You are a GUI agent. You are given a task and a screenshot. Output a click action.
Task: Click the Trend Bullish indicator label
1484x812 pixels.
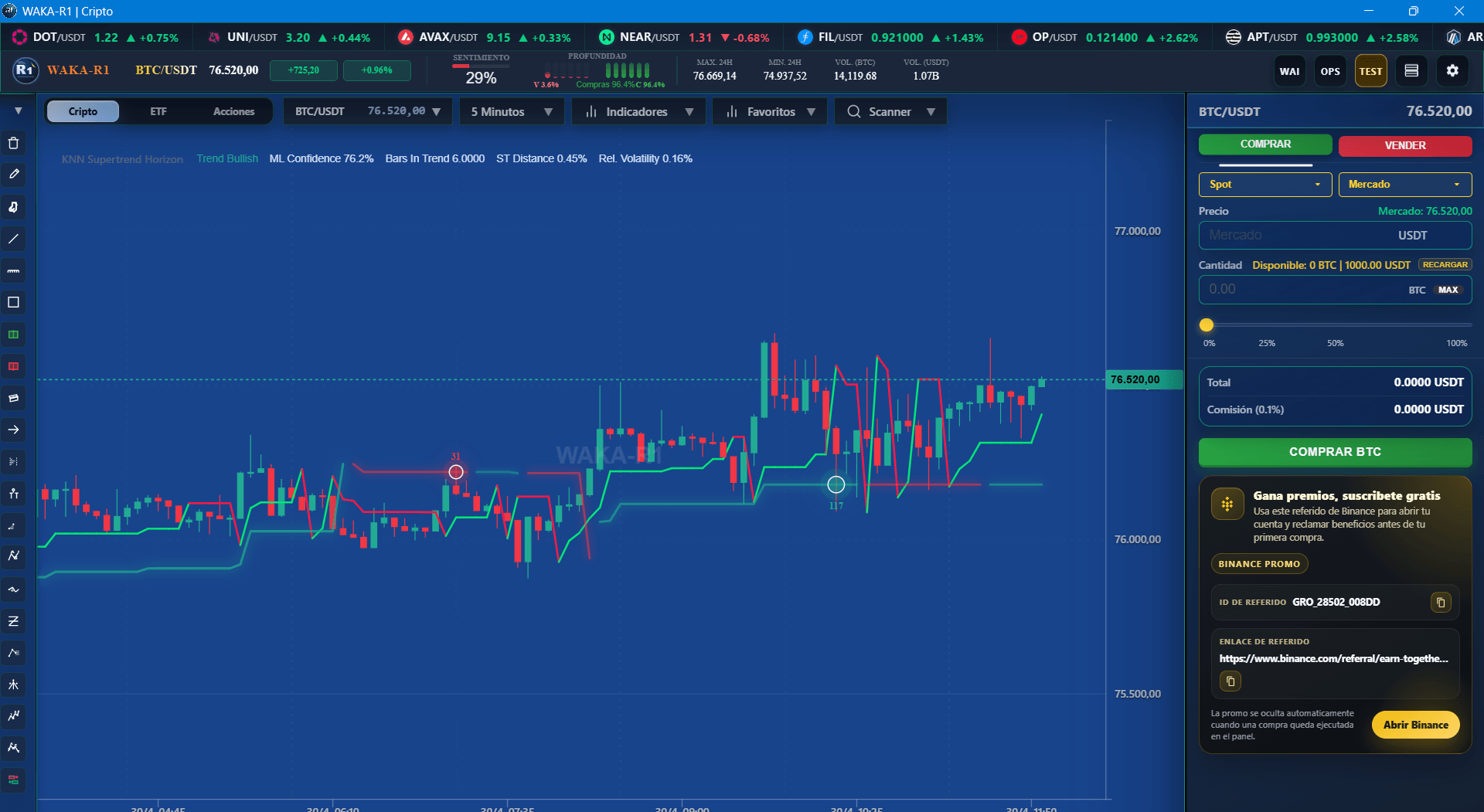227,158
